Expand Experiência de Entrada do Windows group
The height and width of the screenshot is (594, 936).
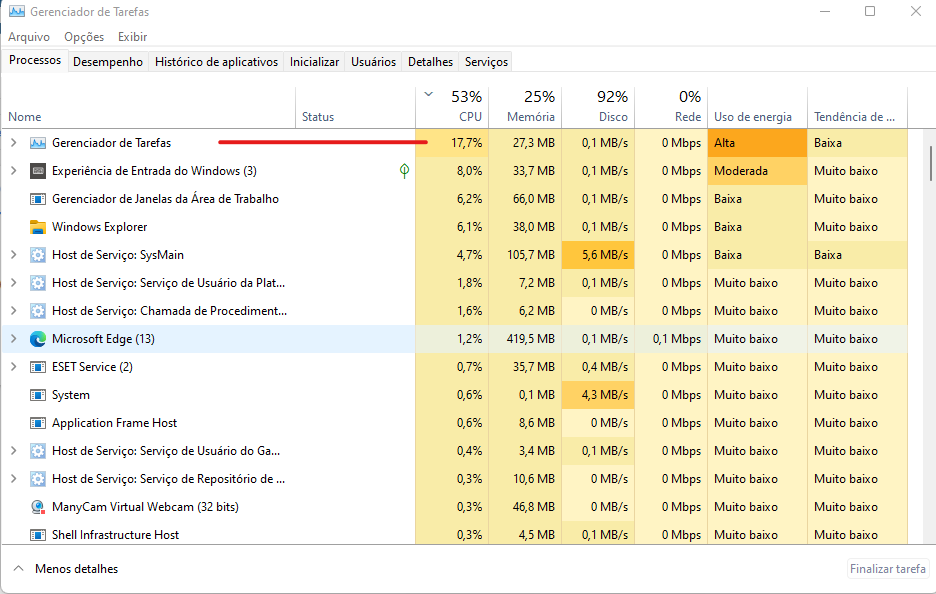tap(14, 171)
